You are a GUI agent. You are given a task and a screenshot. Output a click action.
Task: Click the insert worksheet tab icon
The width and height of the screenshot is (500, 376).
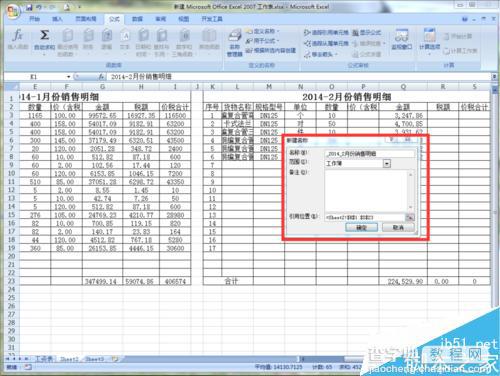(x=115, y=359)
